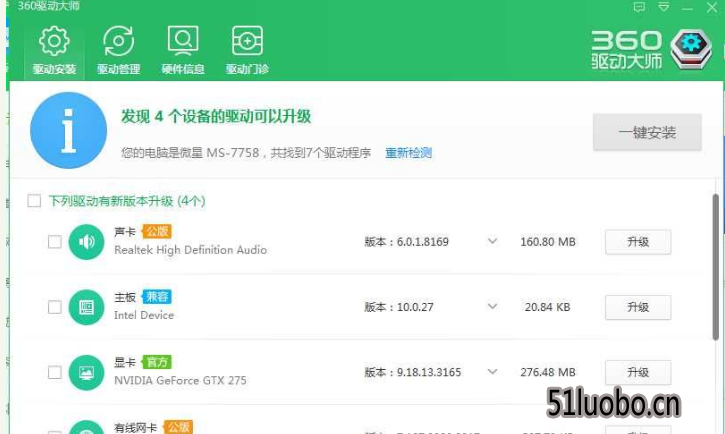This screenshot has width=725, height=434.
Task: Click 升级 for Realtek High Definition Audio
Action: coord(638,242)
